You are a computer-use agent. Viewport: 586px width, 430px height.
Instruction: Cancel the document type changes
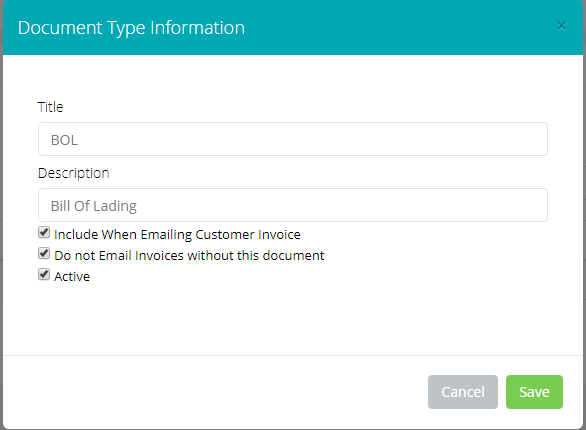coord(463,392)
